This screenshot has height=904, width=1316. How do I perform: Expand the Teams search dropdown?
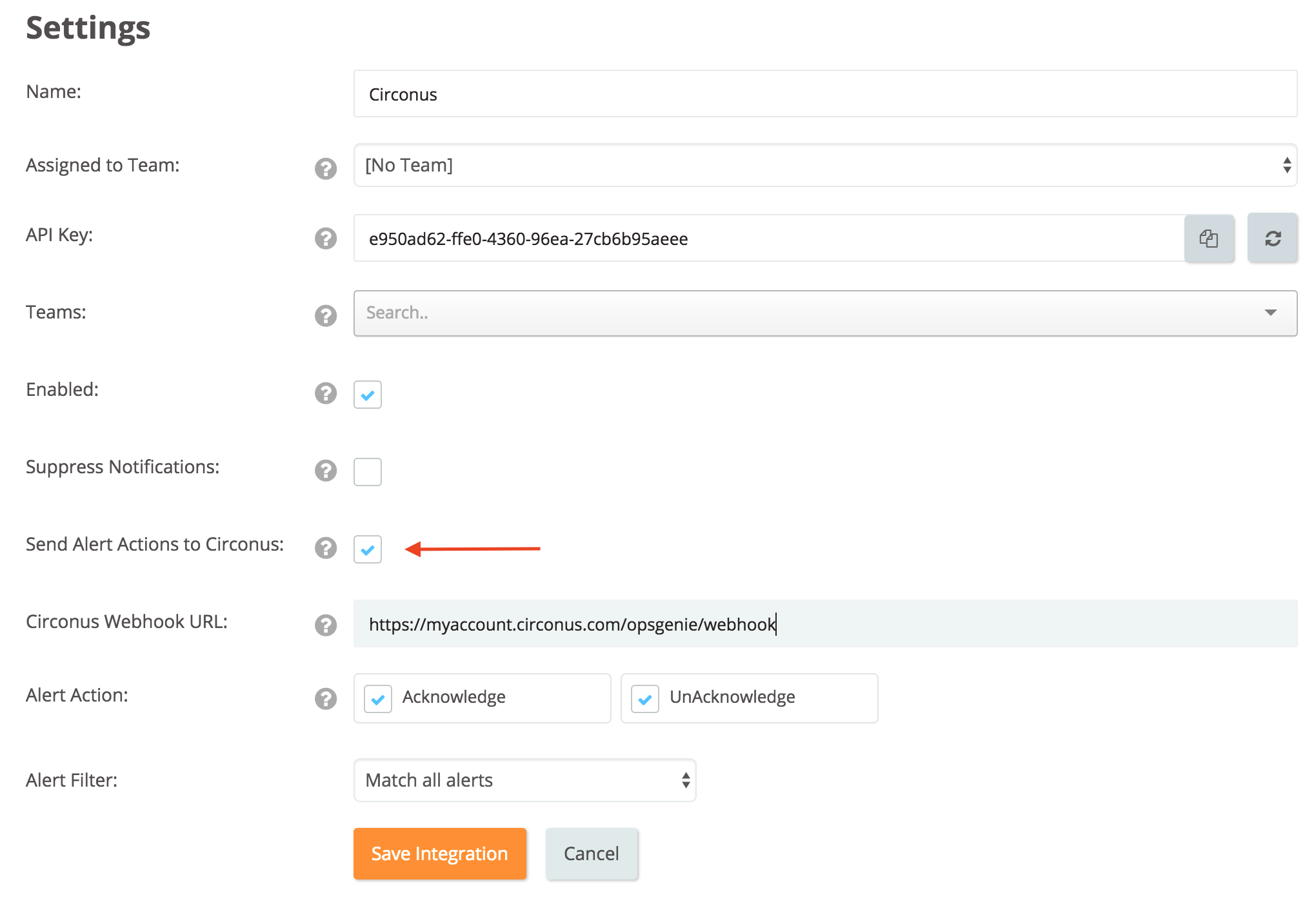coord(1270,313)
